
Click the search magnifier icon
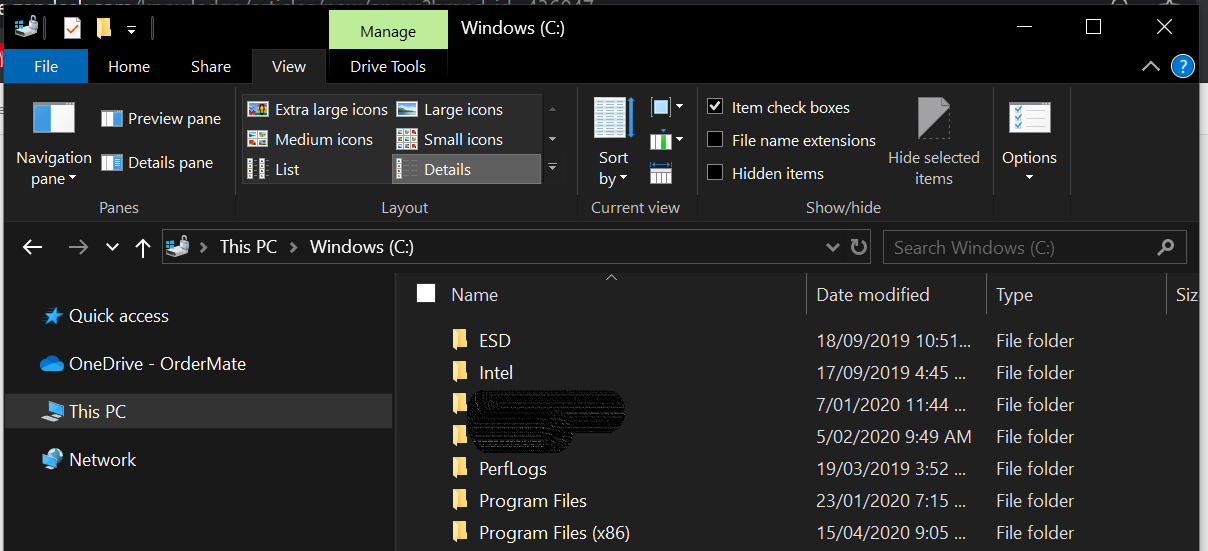click(x=1165, y=247)
